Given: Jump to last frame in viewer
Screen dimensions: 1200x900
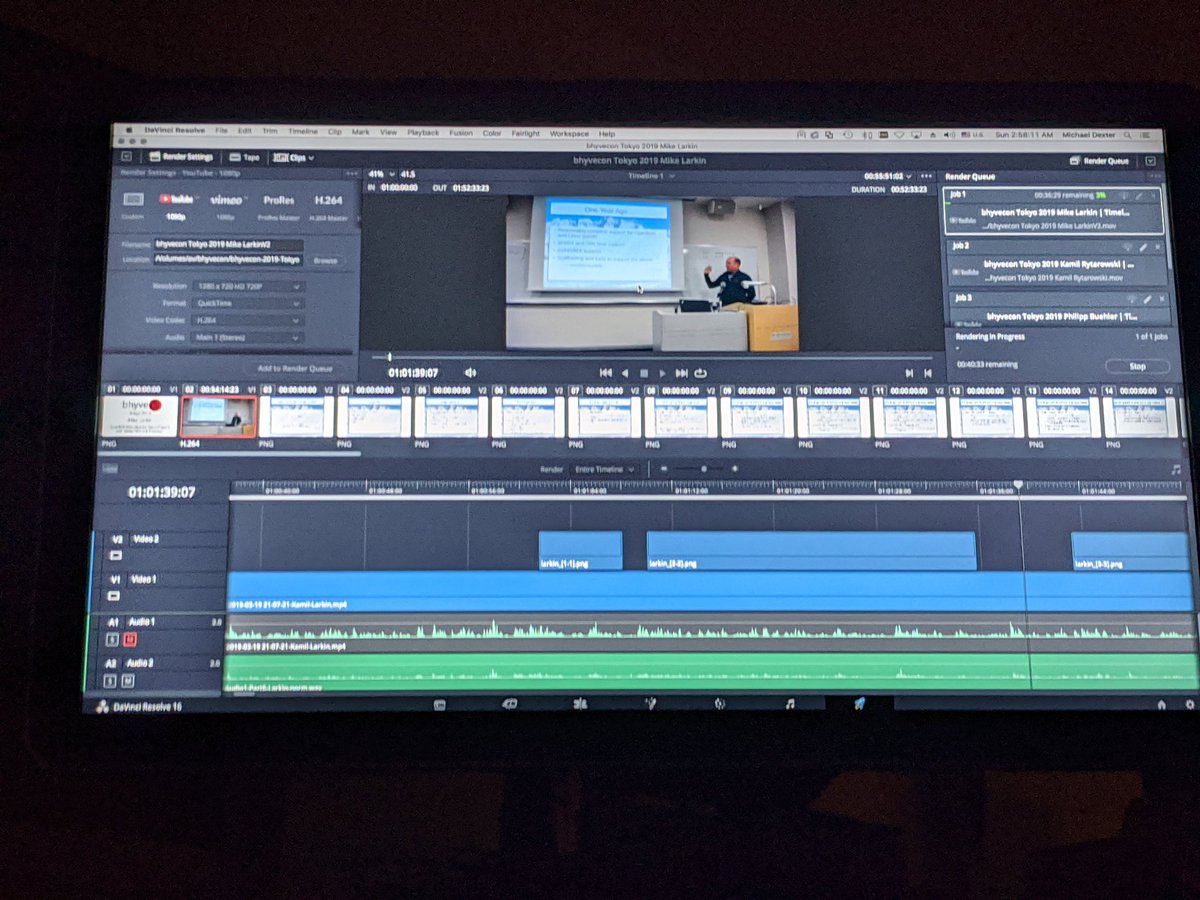Looking at the screenshot, I should pos(681,373).
